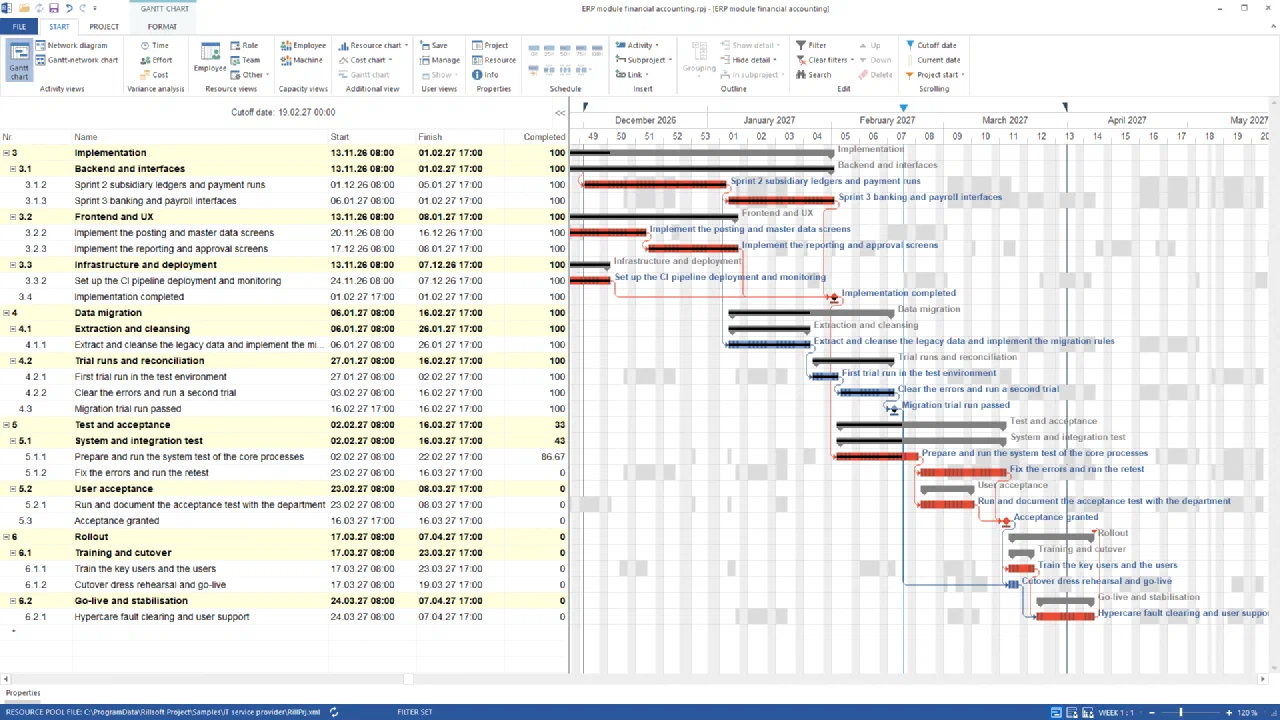Click the Save icon in quick access toolbar
This screenshot has width=1280, height=720.
52,8
